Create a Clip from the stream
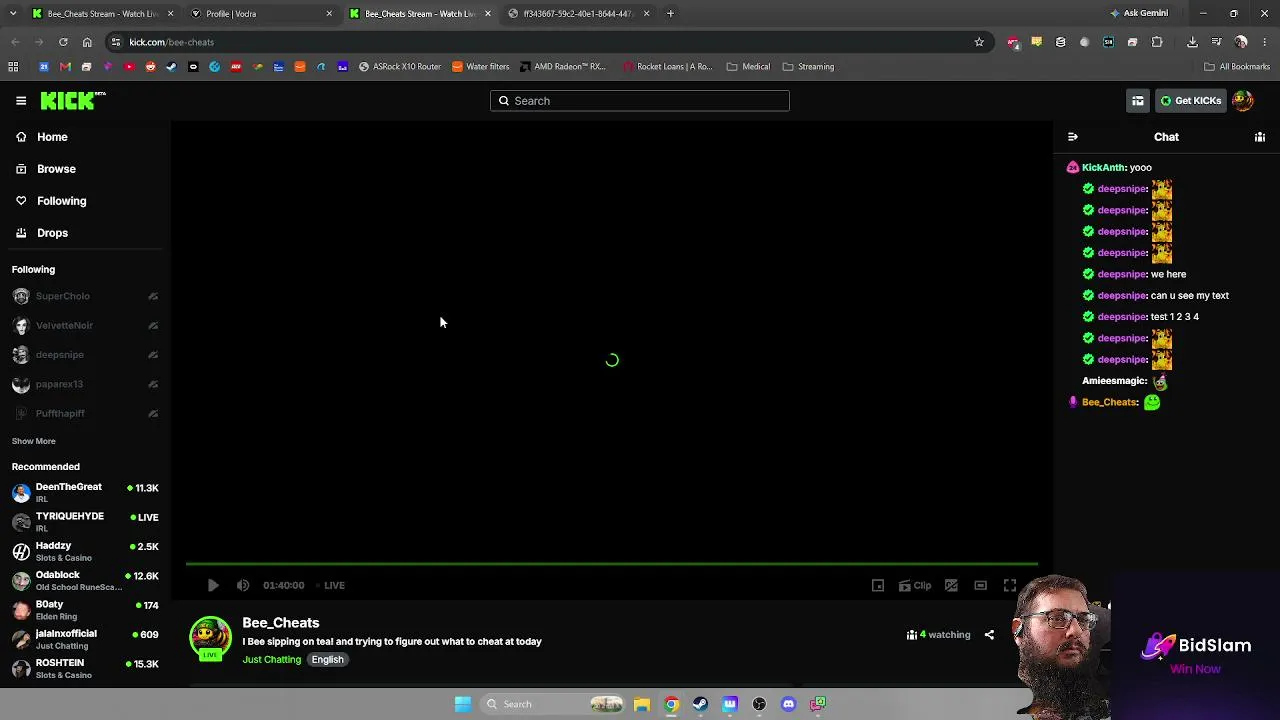 (915, 585)
